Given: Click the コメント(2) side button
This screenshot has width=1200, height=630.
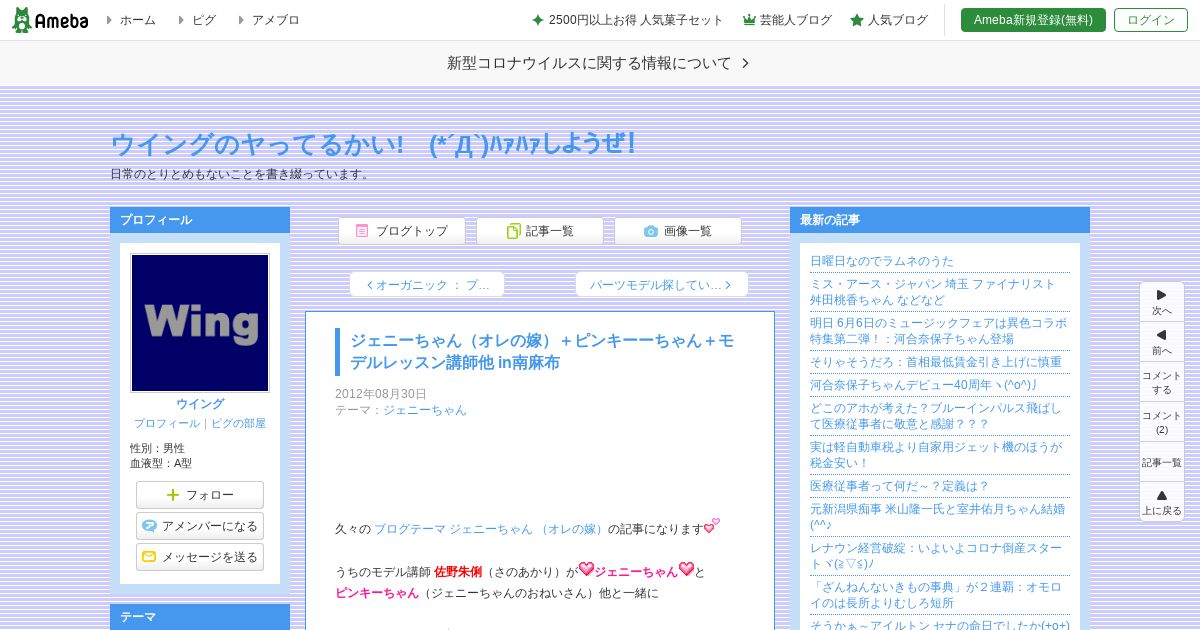Looking at the screenshot, I should pos(1162,422).
